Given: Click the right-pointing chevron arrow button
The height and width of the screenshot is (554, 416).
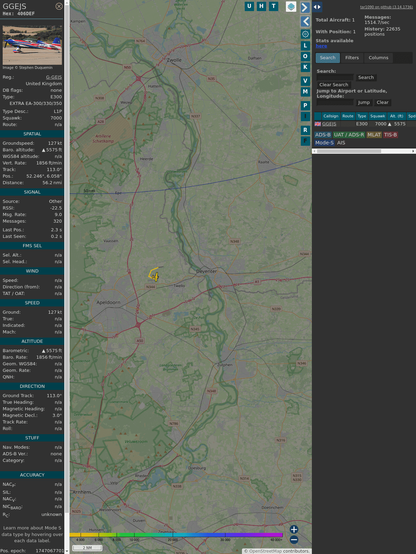Looking at the screenshot, I should coord(305,7).
